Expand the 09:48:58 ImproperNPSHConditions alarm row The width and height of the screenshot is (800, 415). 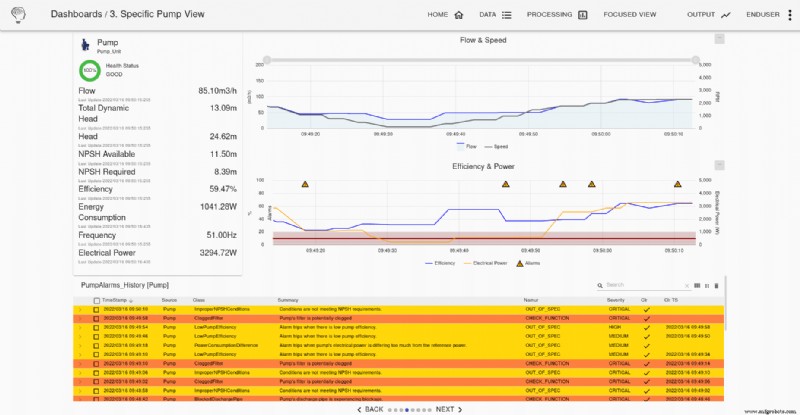(80, 390)
